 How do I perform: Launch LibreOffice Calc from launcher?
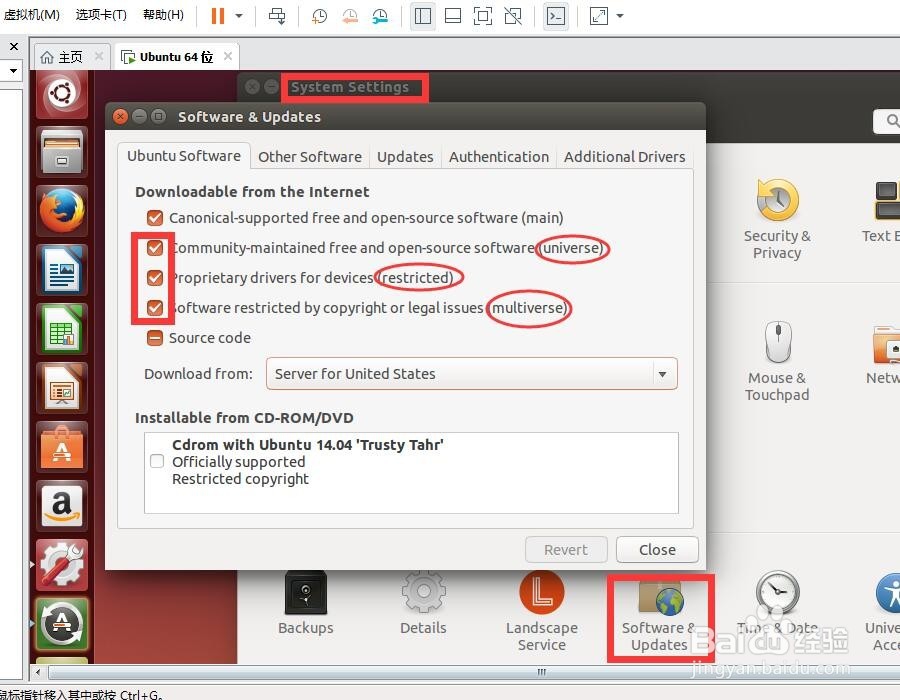62,329
